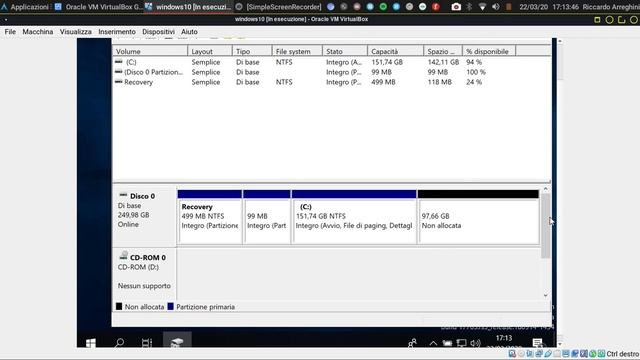
Task: Open the guest Windows volume speaker icon
Action: pyautogui.click(x=475, y=343)
